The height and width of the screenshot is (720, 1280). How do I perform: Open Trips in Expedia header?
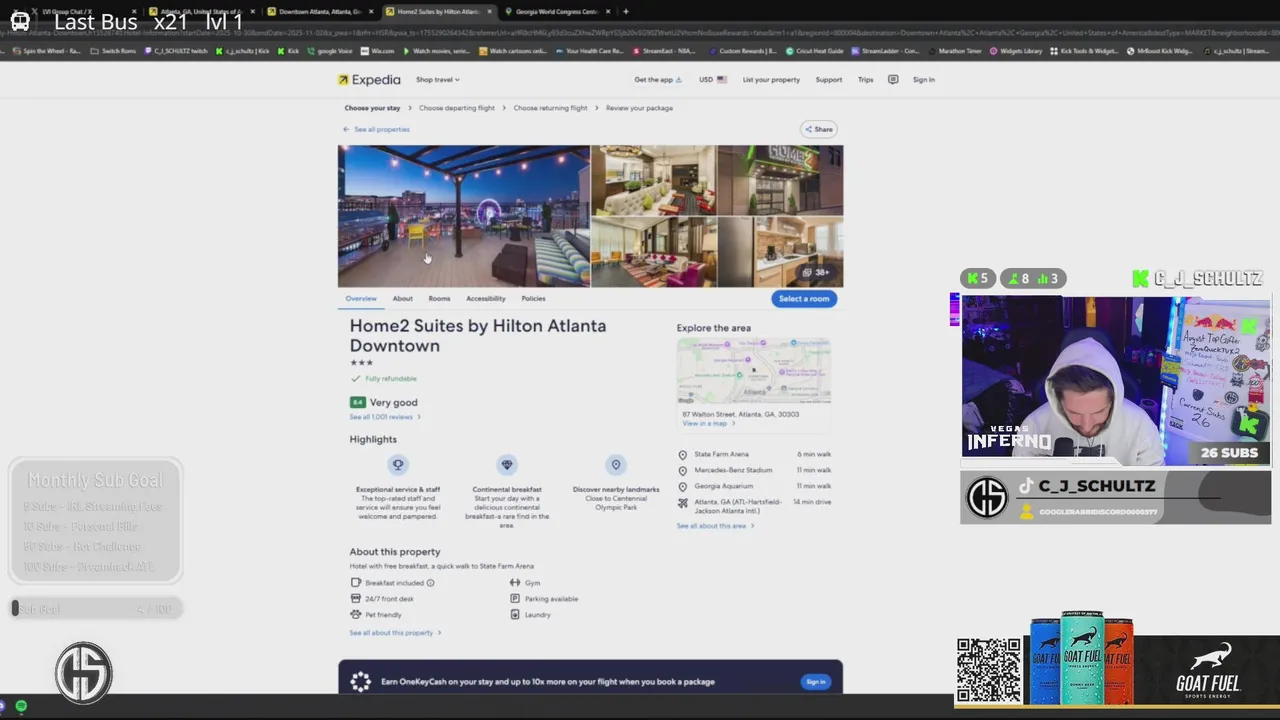[865, 80]
